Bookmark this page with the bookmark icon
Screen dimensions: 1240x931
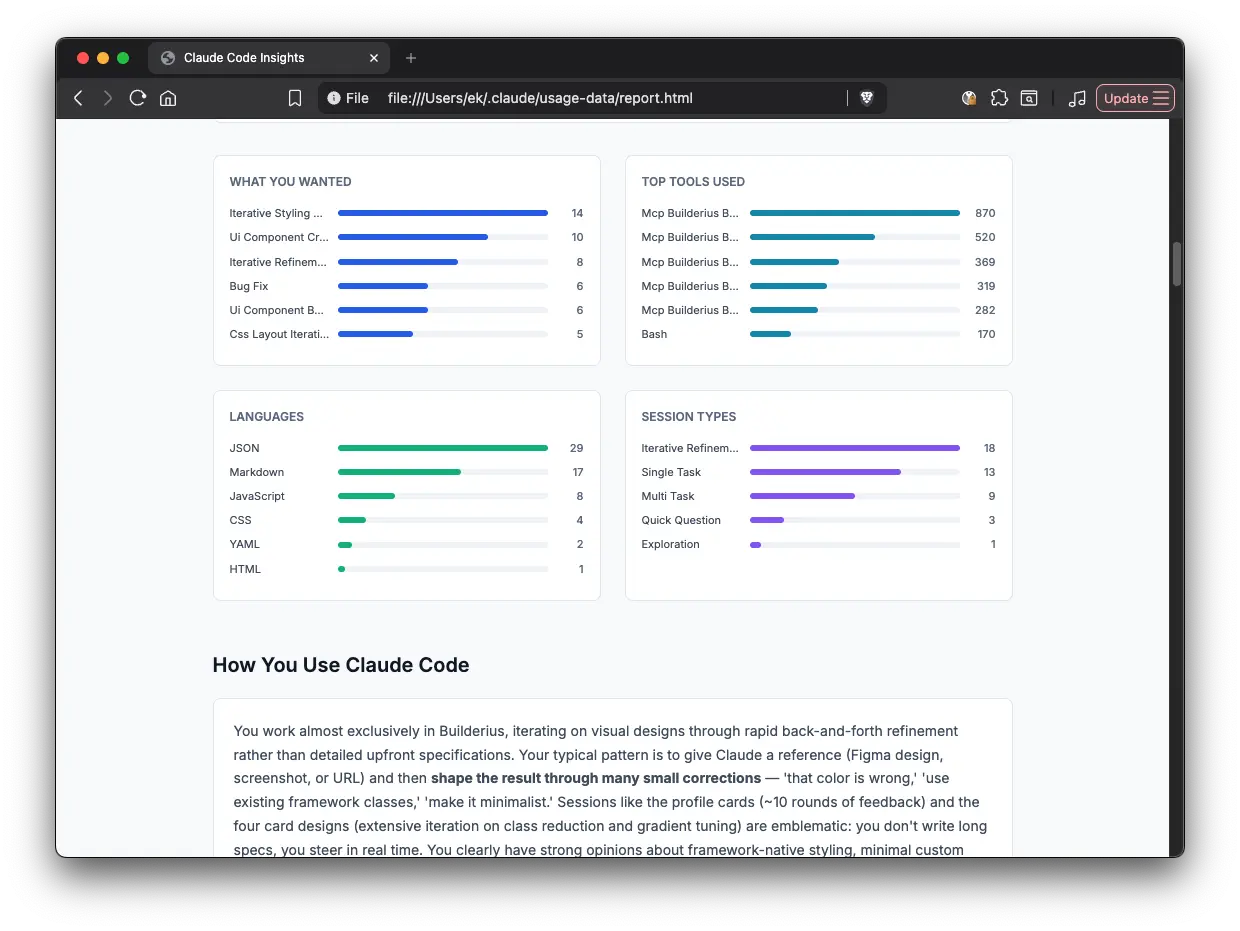(x=295, y=98)
